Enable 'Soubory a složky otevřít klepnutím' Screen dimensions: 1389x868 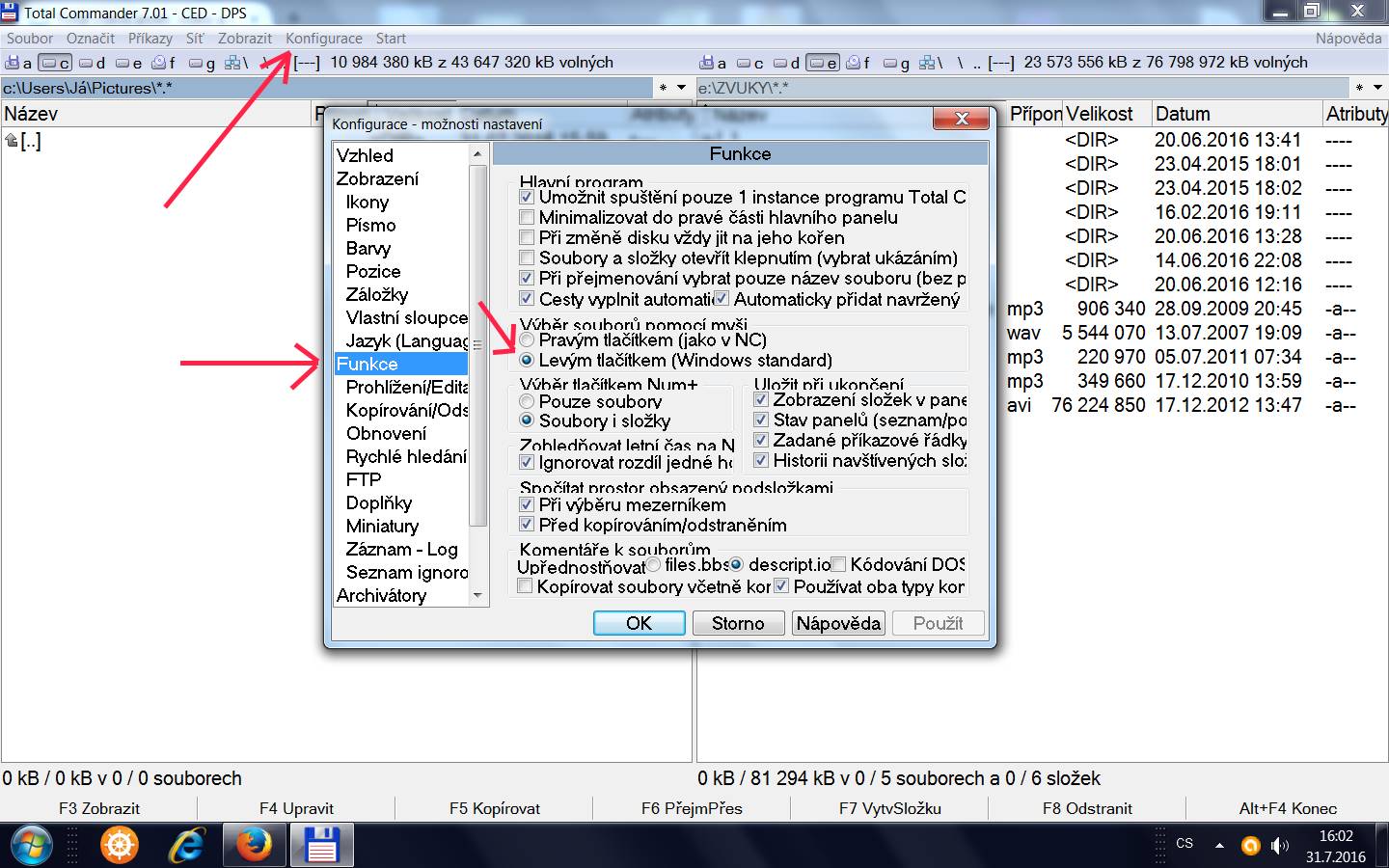pyautogui.click(x=527, y=258)
